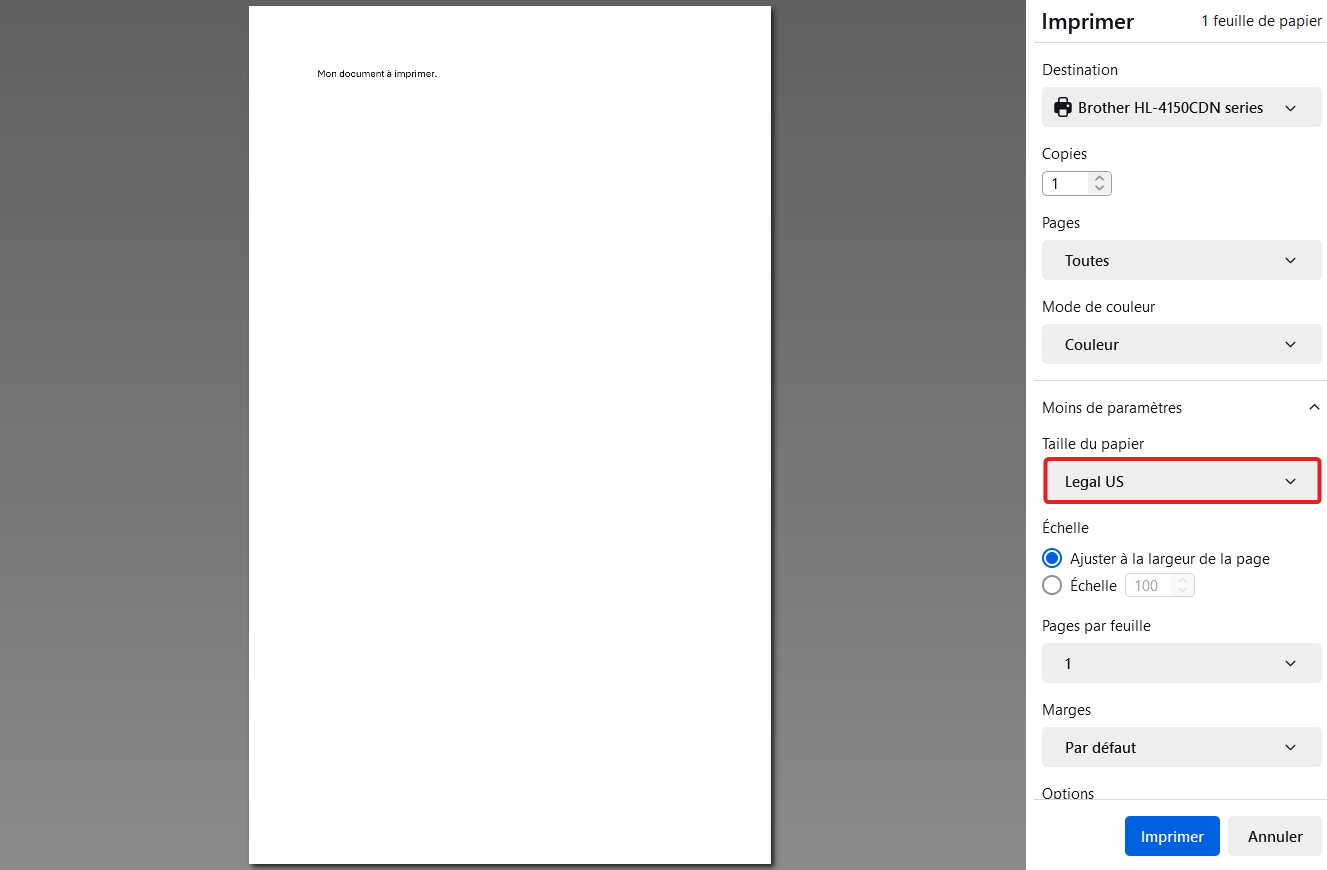Click the '1 feuille de papier' text
Viewport: 1327px width, 870px height.
1261,21
